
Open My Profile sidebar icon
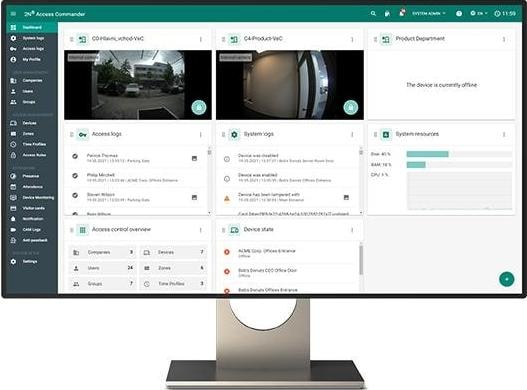coord(13,60)
